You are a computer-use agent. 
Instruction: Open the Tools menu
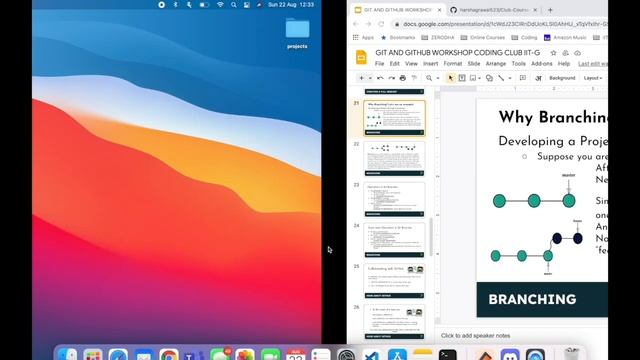[x=518, y=64]
